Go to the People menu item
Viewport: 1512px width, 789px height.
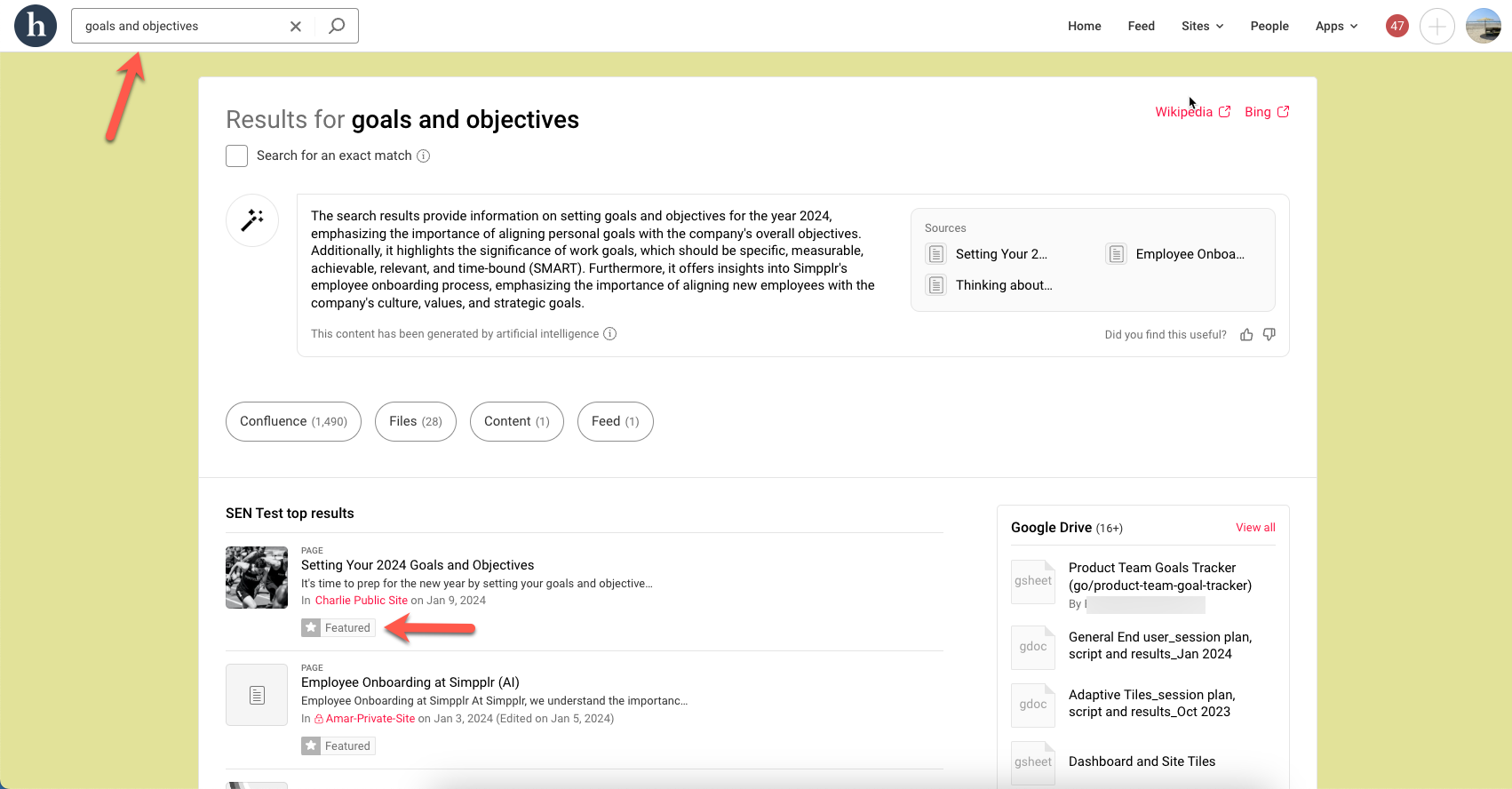pyautogui.click(x=1269, y=26)
